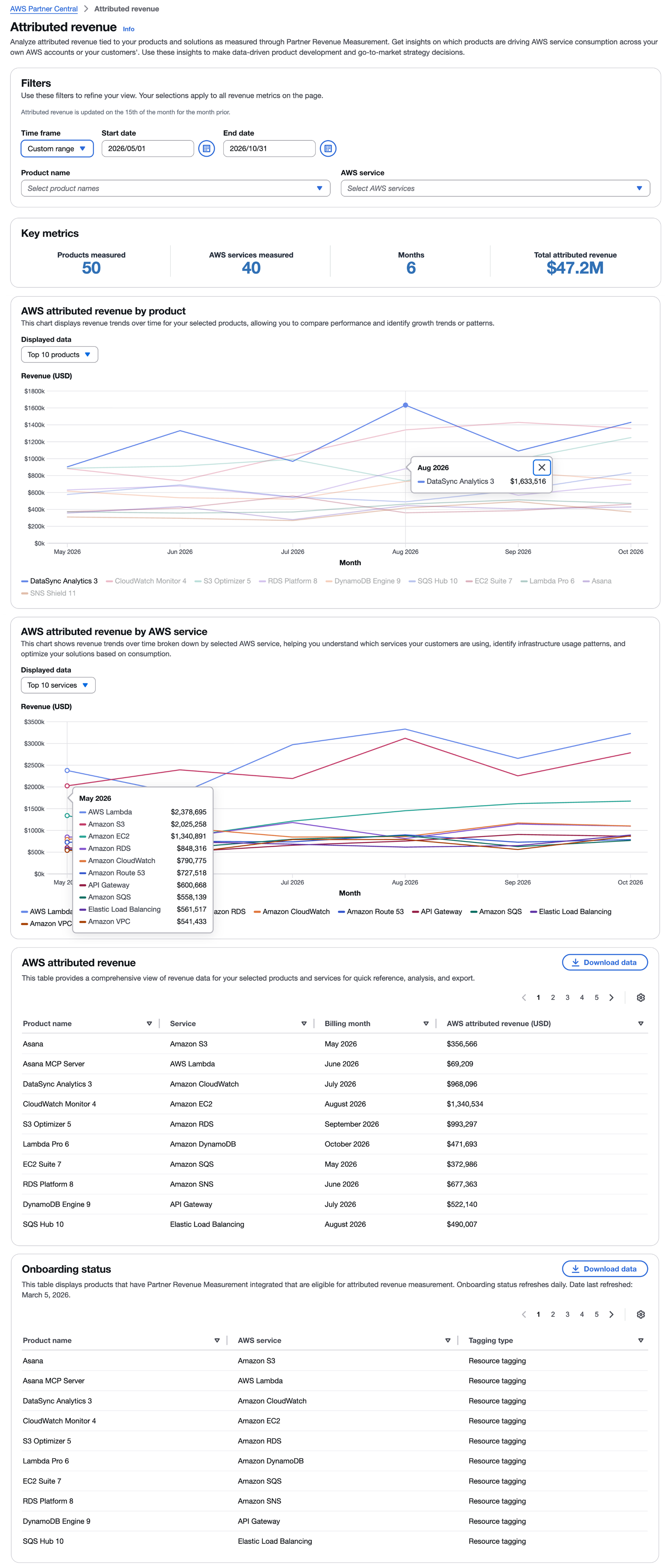Sort Onboarding status by AWS service column
The width and height of the screenshot is (669, 1568).
point(447,1340)
